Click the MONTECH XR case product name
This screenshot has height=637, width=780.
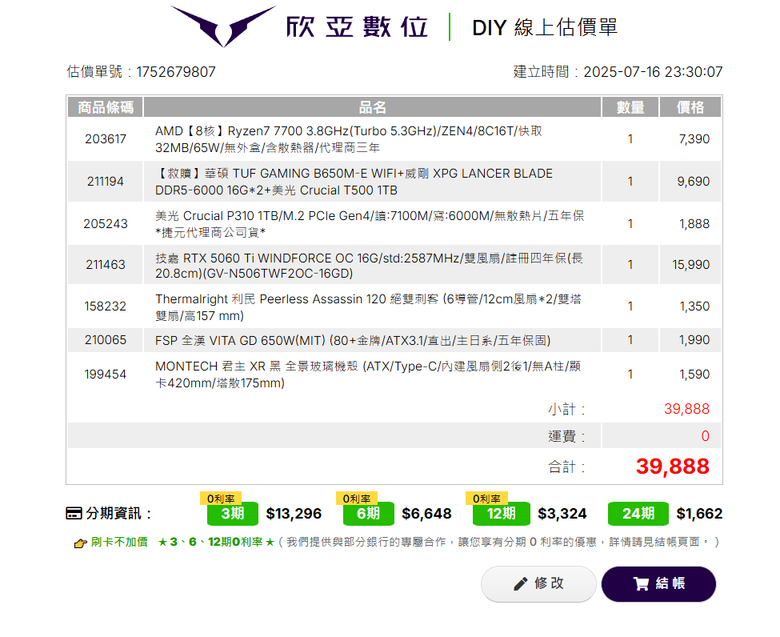368,374
